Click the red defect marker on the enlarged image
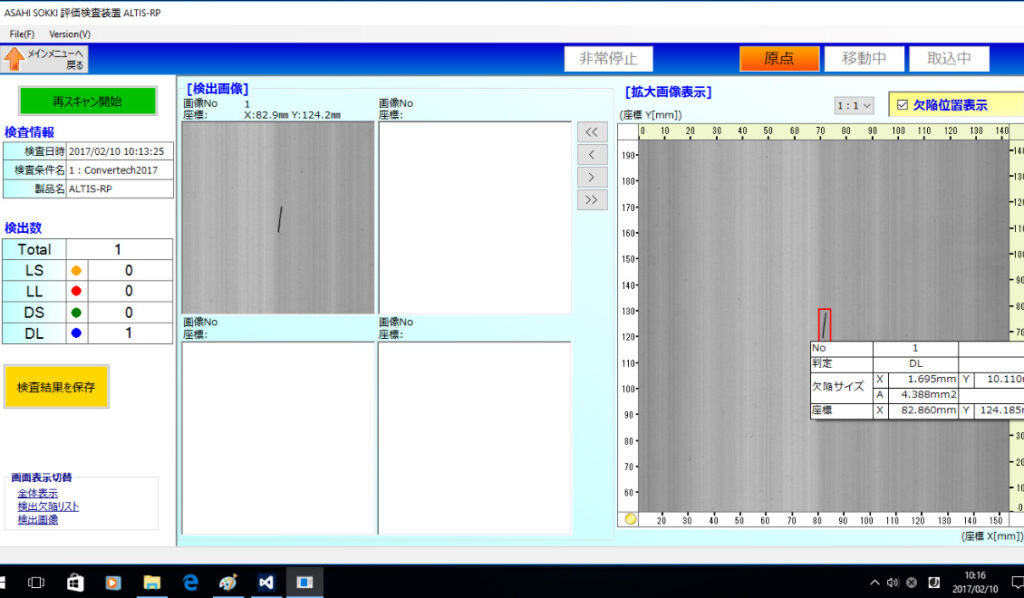 [x=824, y=324]
